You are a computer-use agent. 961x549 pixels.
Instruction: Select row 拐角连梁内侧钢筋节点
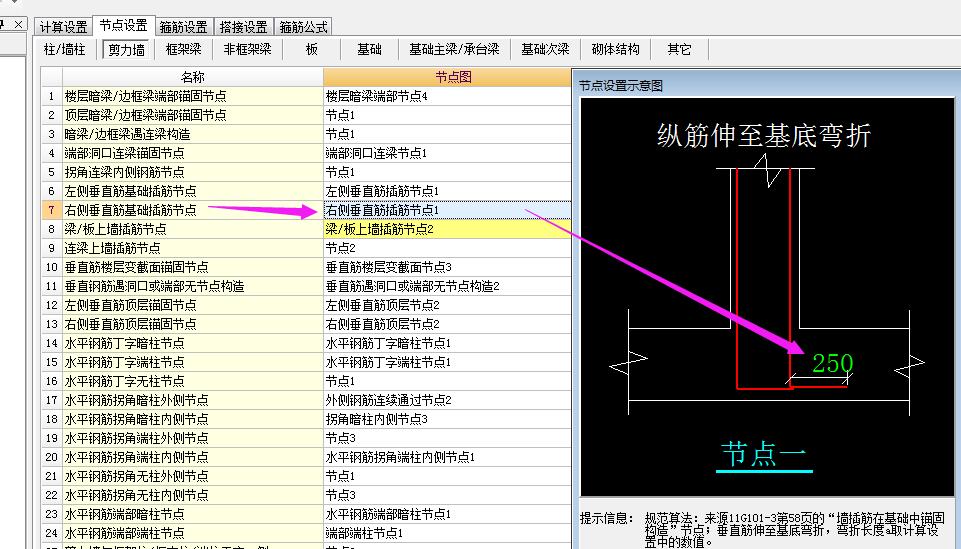(x=192, y=172)
